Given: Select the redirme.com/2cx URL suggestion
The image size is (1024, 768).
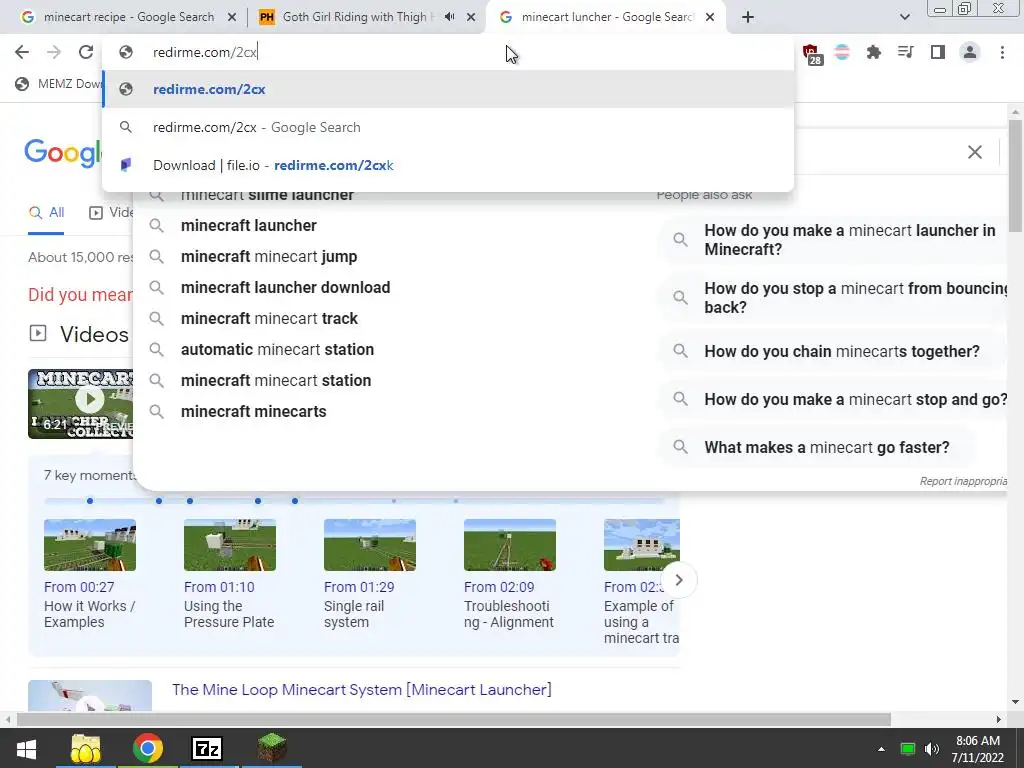Looking at the screenshot, I should 448,89.
